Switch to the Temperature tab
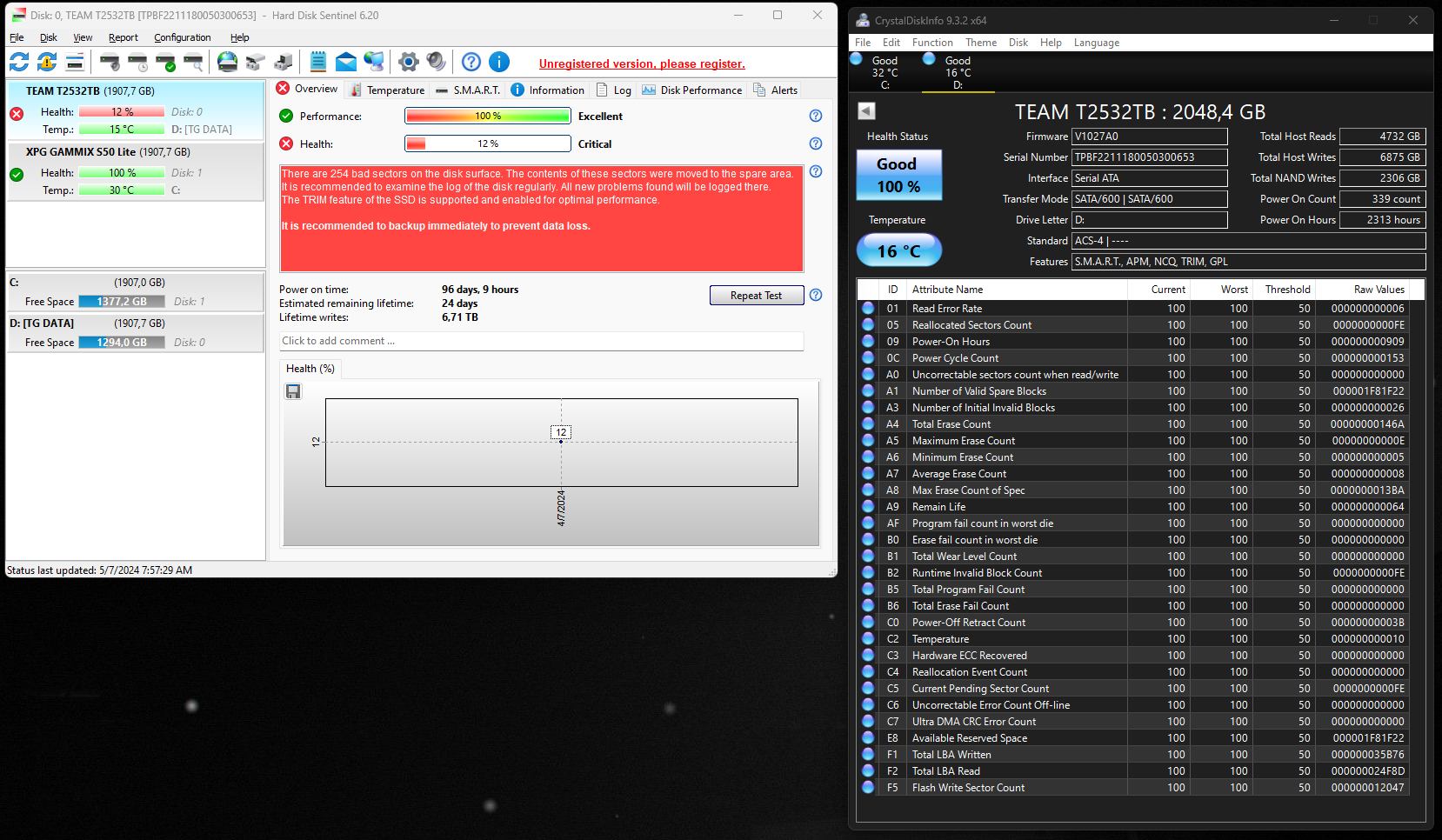The height and width of the screenshot is (840, 1442). pyautogui.click(x=387, y=90)
